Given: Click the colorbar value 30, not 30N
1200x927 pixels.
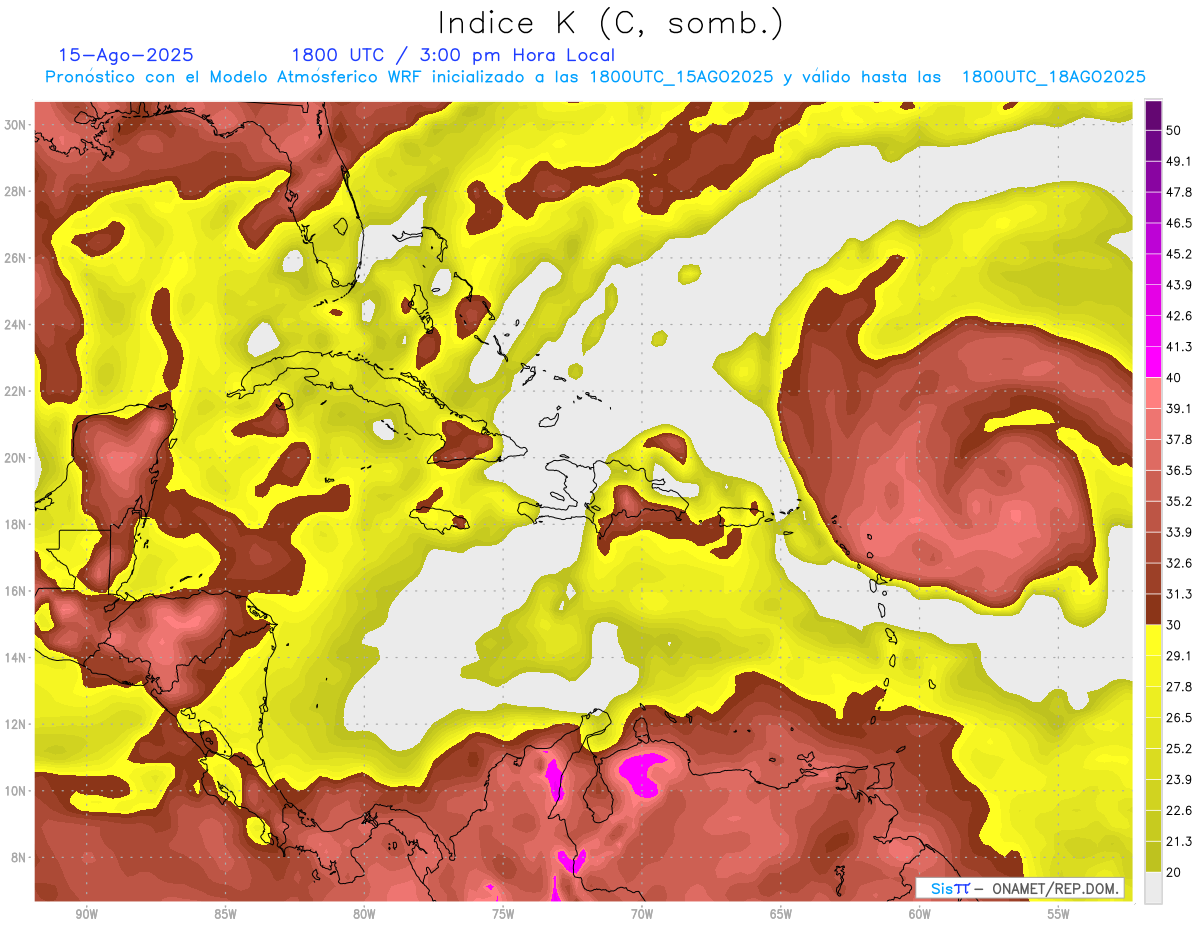Looking at the screenshot, I should [x=1174, y=625].
